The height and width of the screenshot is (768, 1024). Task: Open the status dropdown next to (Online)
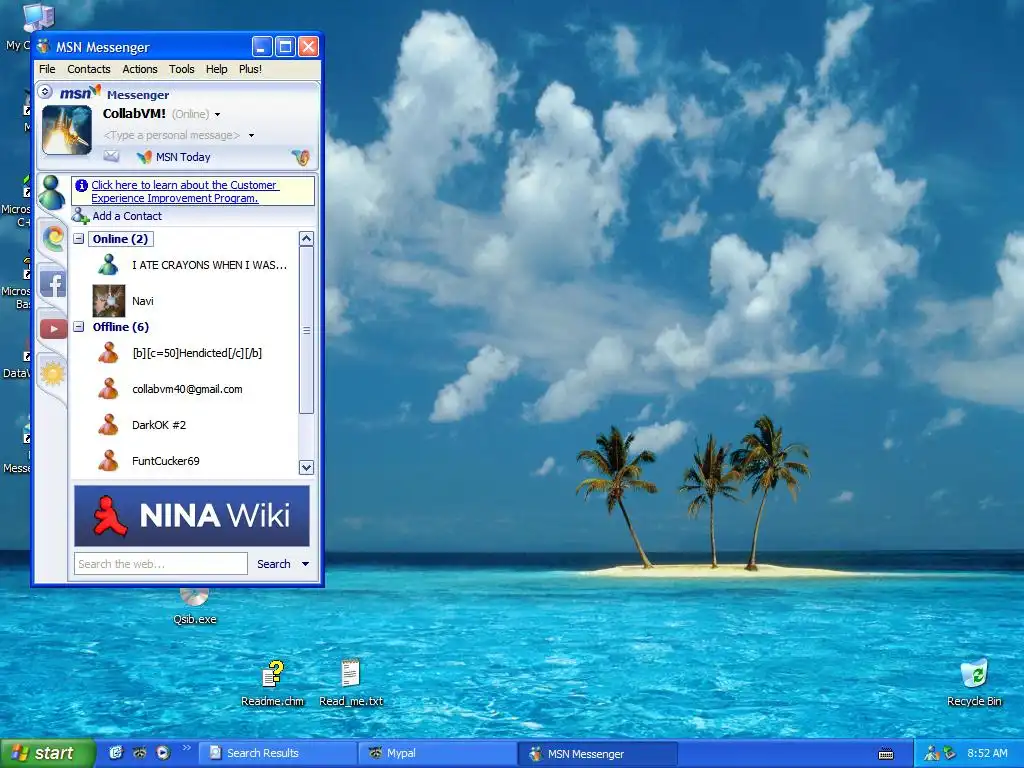[217, 114]
